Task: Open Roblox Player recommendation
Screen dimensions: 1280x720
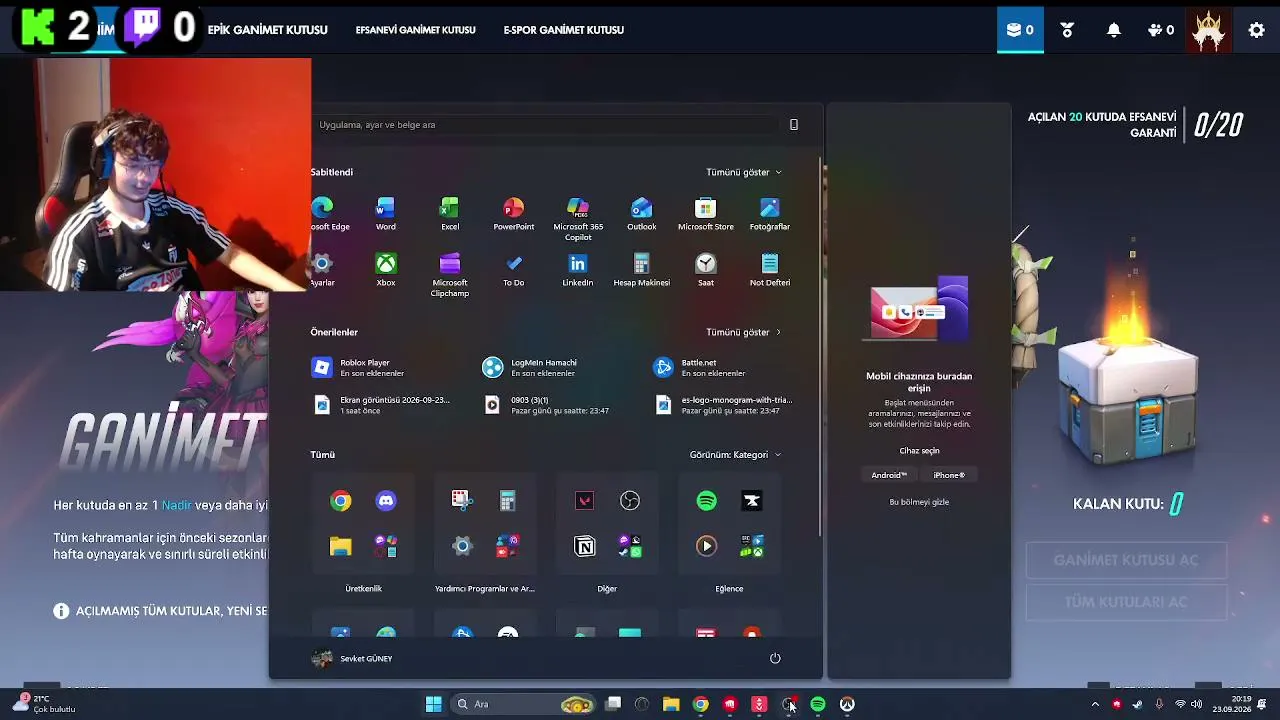Action: [358, 368]
